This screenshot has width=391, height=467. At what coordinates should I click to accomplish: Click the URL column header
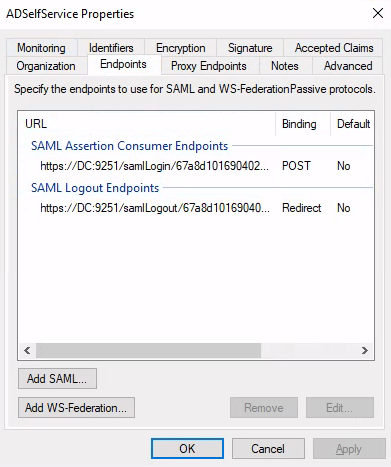147,124
